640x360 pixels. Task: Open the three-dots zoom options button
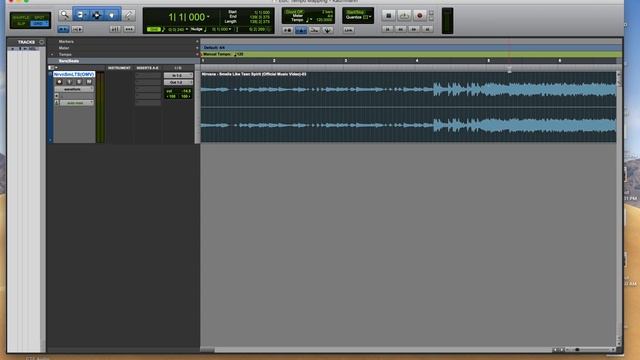(x=129, y=29)
